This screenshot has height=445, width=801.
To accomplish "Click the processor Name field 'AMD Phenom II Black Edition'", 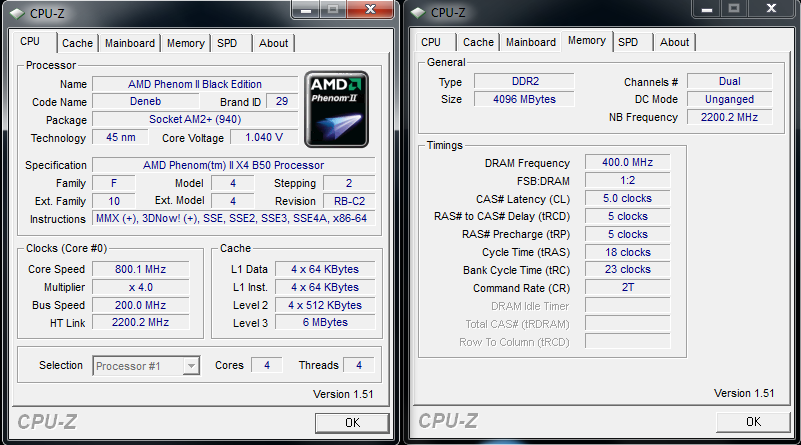I will point(195,84).
